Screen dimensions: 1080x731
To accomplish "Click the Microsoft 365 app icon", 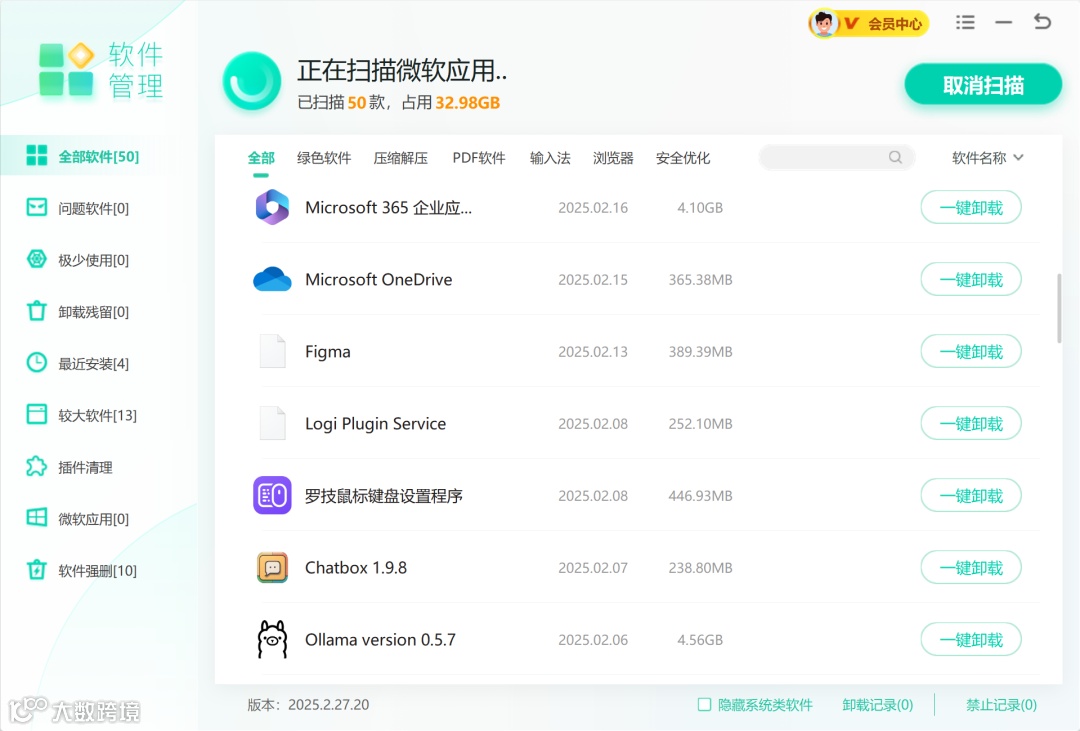I will (272, 207).
